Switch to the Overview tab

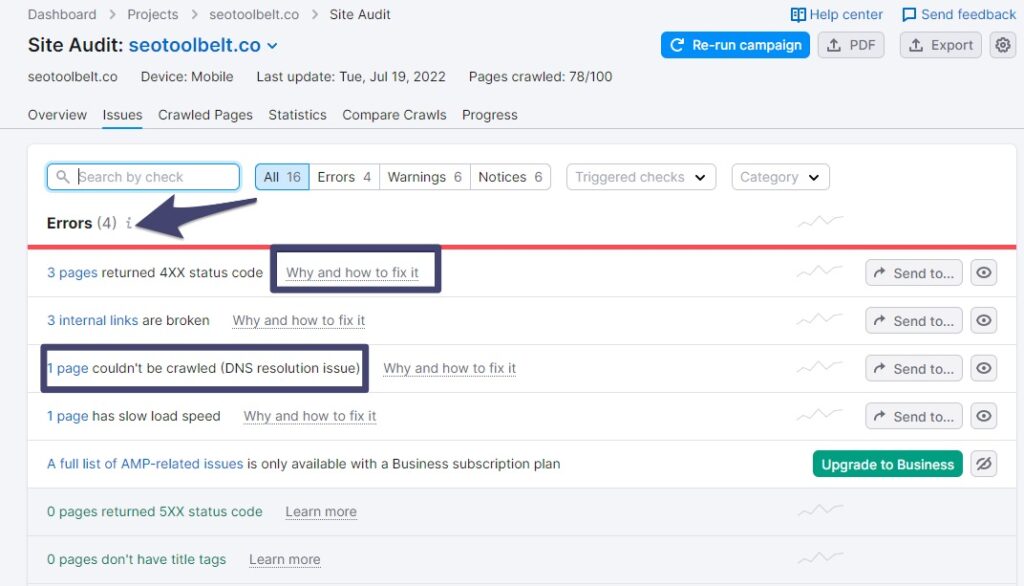pos(57,115)
